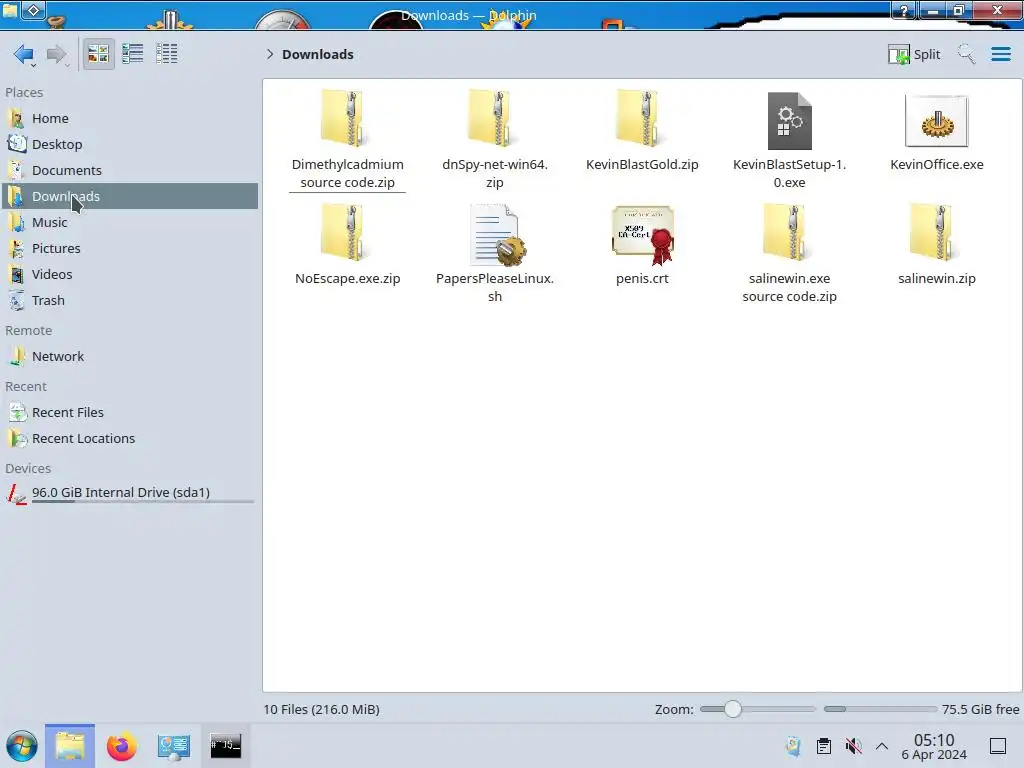Click the file manager taskbar icon

click(70, 746)
